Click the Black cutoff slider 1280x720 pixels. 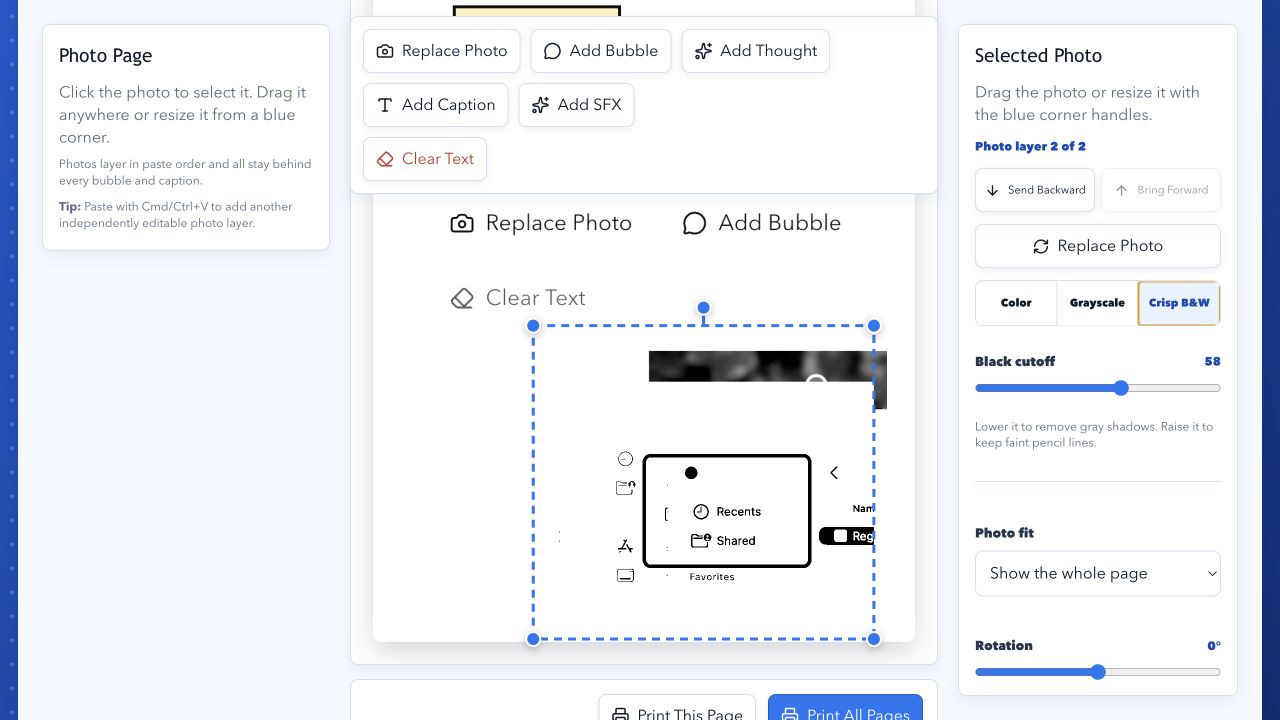(x=1098, y=388)
